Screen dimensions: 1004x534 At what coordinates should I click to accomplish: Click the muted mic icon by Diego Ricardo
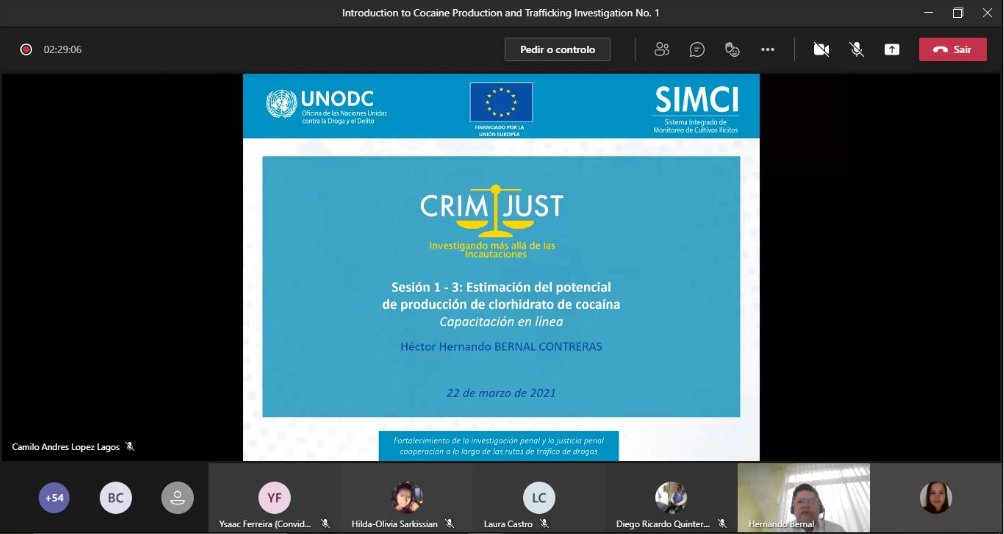(722, 524)
